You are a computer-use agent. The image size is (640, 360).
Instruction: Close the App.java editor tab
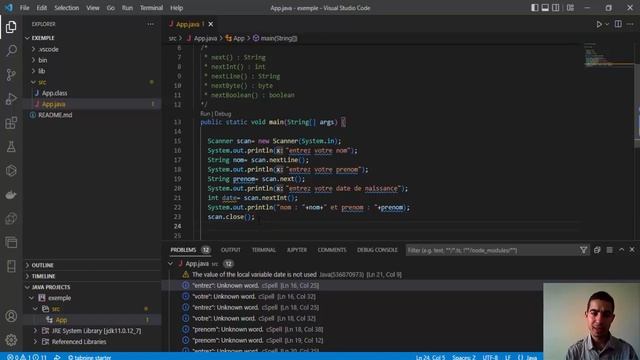[211, 24]
